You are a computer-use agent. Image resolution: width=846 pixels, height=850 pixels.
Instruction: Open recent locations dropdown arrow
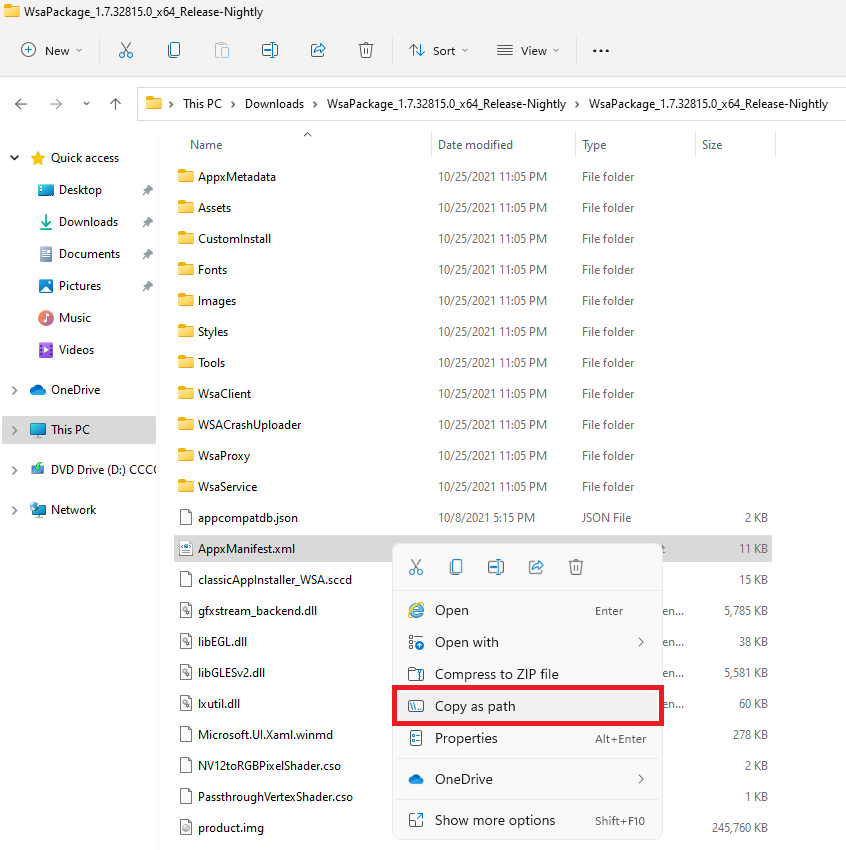(x=86, y=104)
